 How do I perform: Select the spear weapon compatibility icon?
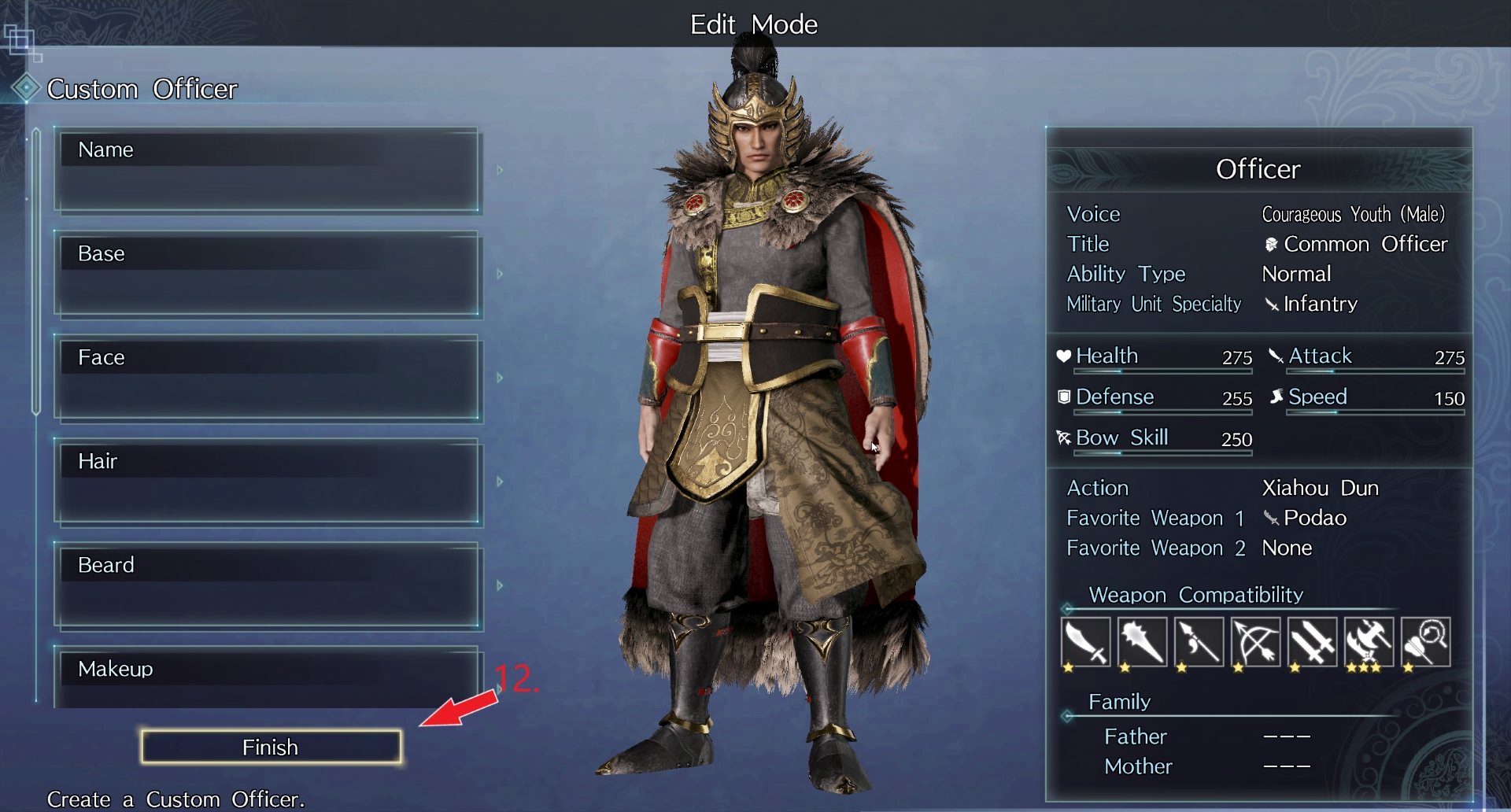(1199, 642)
